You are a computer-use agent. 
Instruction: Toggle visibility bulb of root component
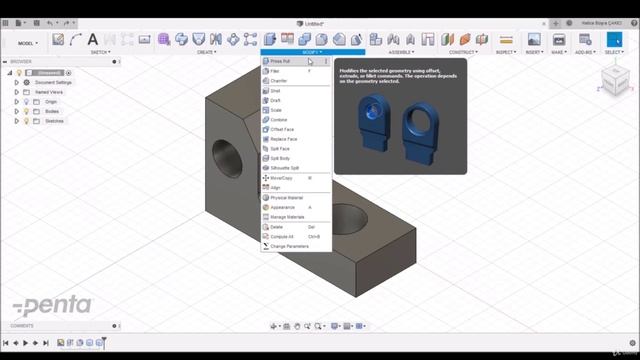(19, 73)
